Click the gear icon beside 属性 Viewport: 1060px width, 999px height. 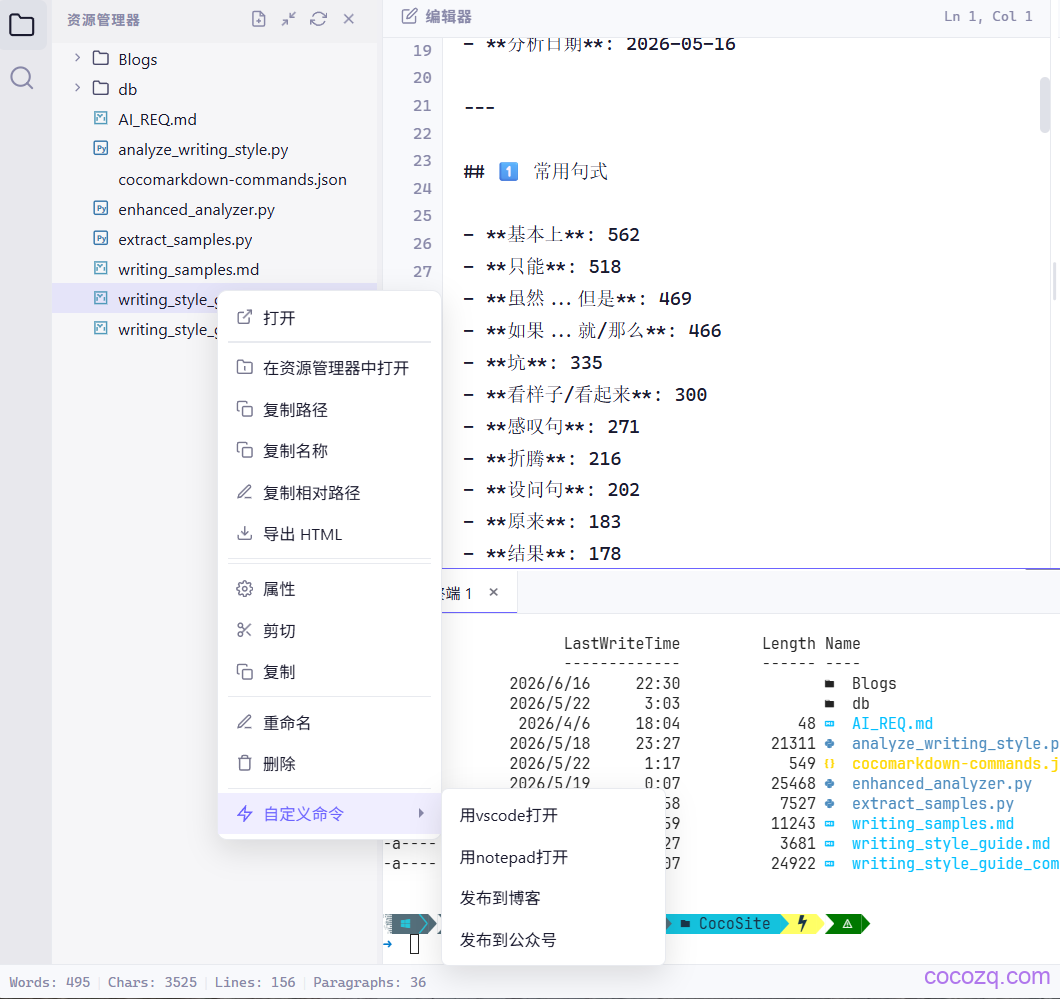pos(244,589)
